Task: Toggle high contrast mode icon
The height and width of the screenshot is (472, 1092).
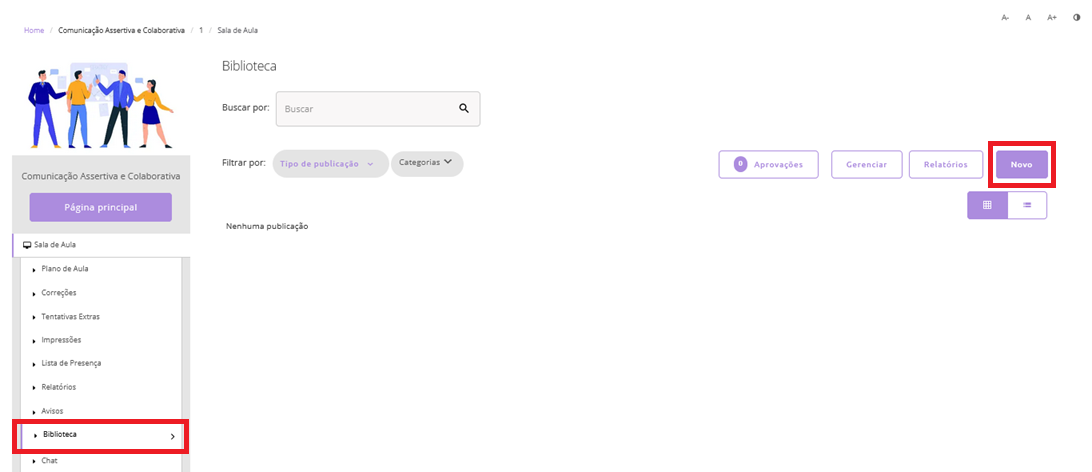Action: [x=1077, y=18]
